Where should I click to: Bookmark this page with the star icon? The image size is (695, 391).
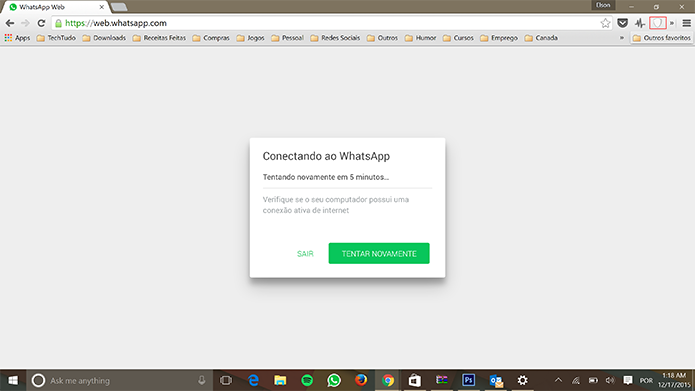(x=605, y=23)
